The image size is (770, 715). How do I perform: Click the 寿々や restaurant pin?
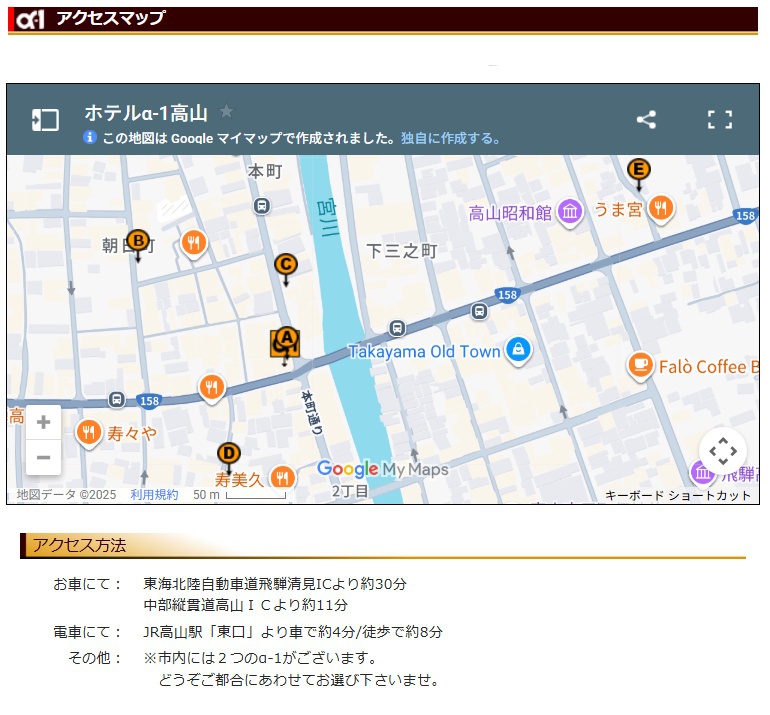coord(89,433)
